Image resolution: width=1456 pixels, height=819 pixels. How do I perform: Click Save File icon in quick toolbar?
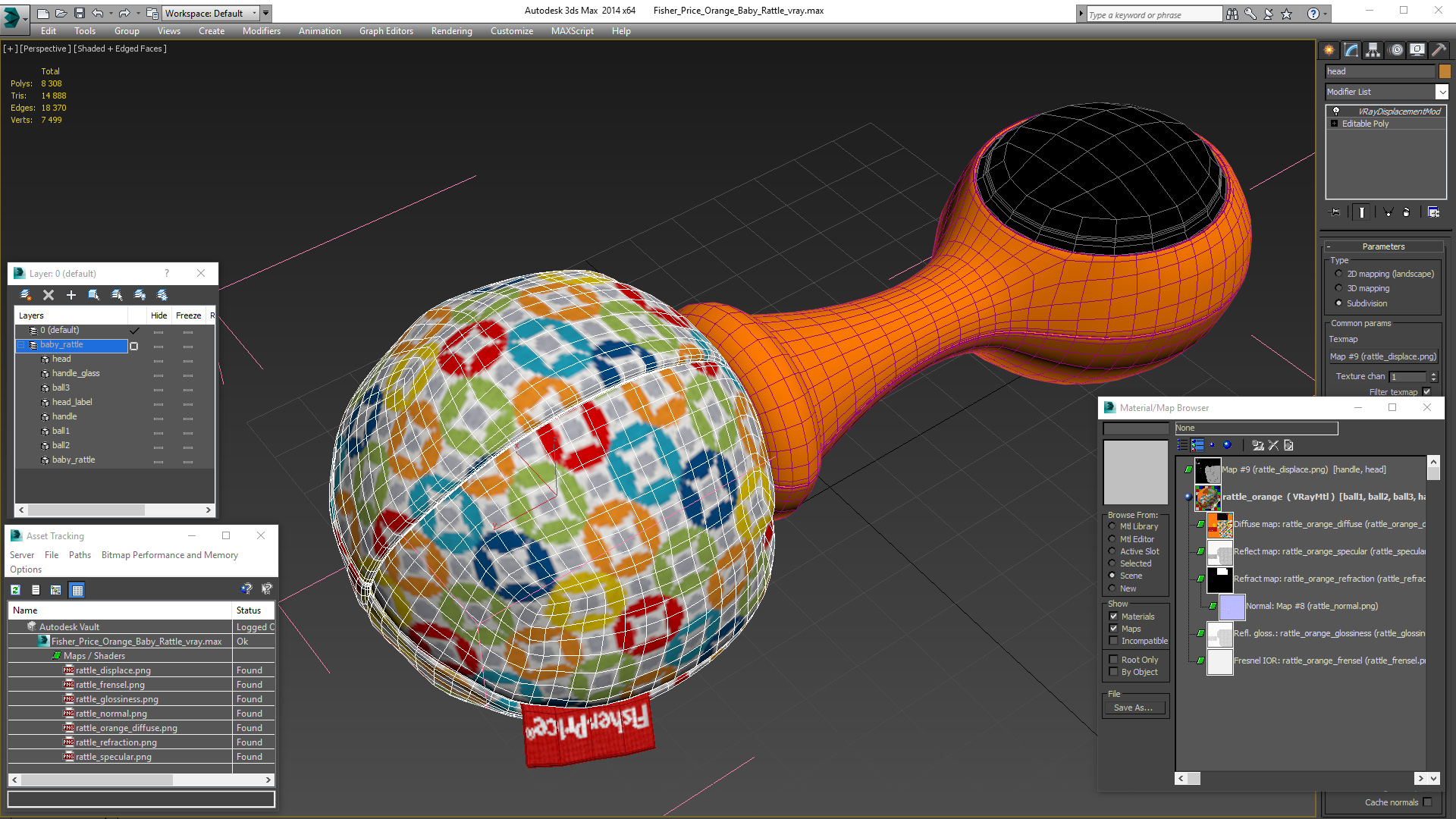[x=79, y=13]
